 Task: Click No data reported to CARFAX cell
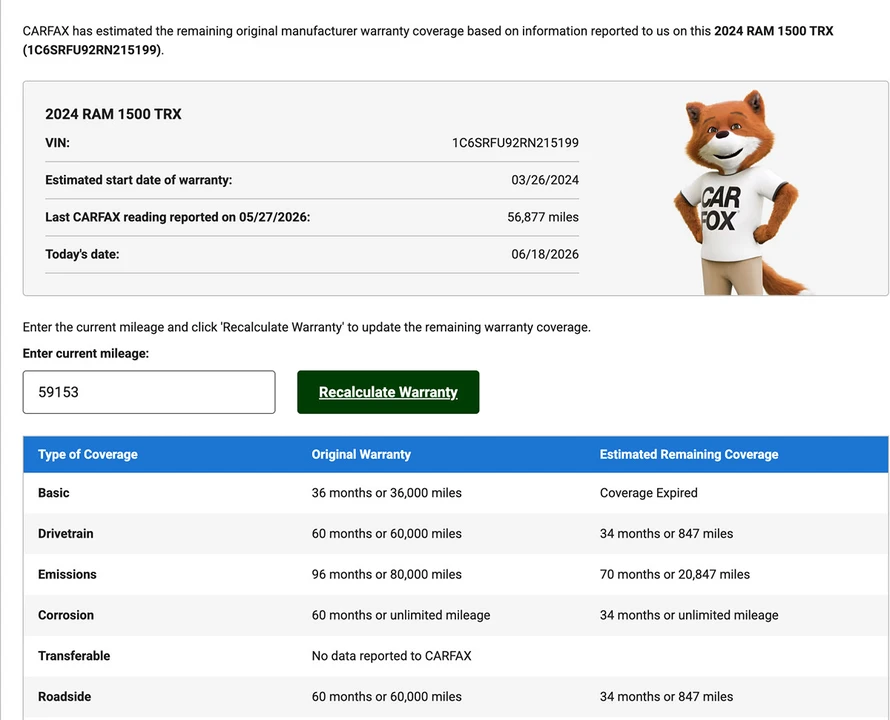tap(392, 656)
